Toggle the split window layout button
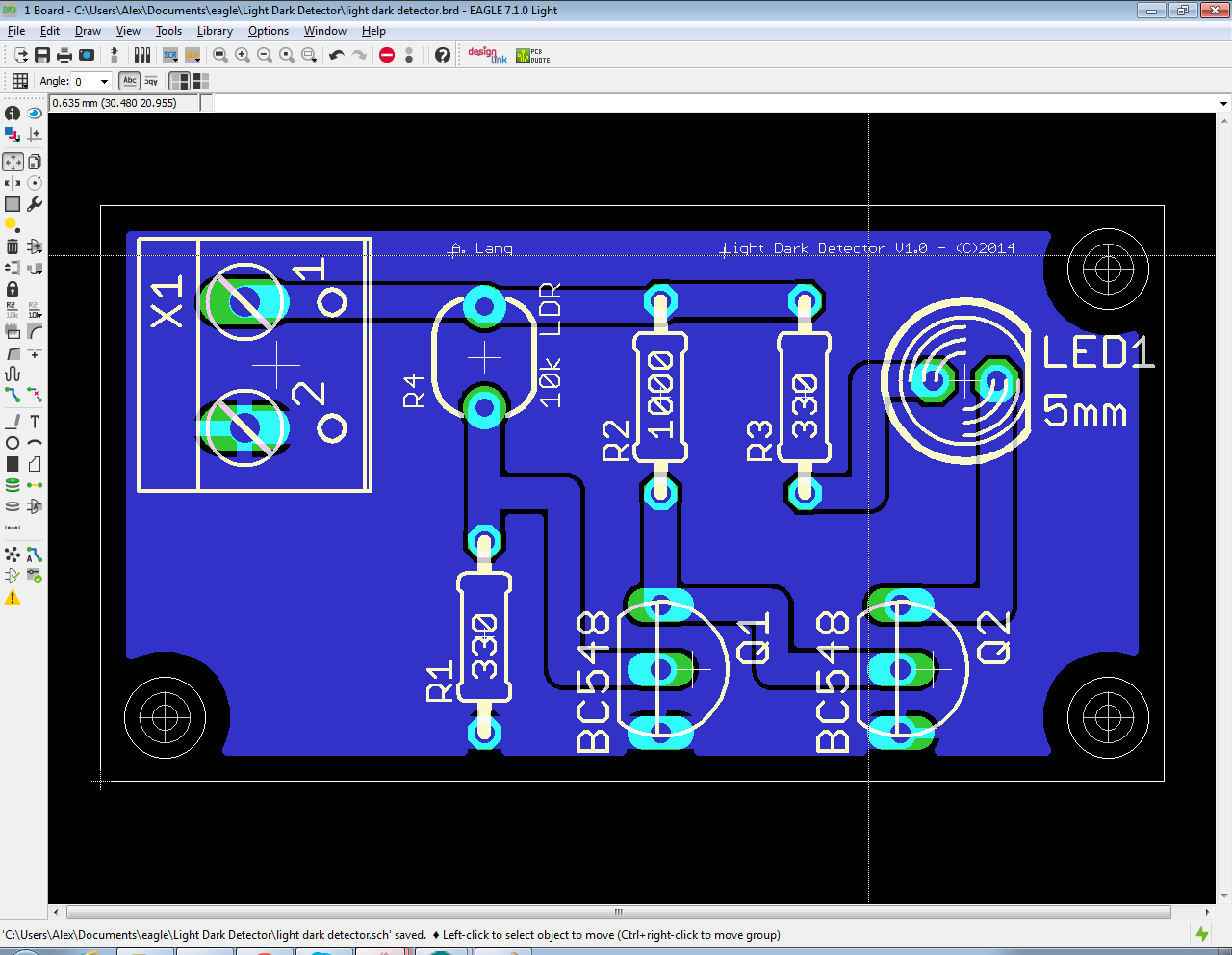1232x955 pixels. [179, 81]
